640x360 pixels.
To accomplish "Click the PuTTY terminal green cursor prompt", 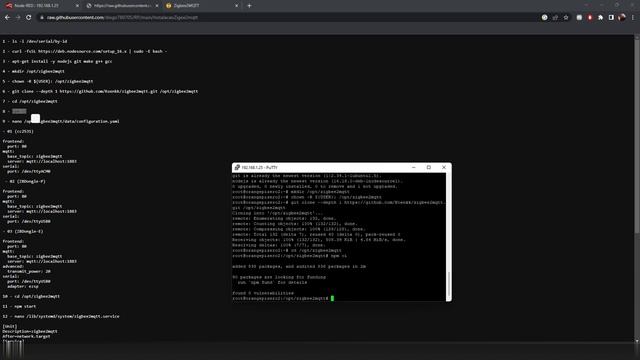I will (332, 298).
